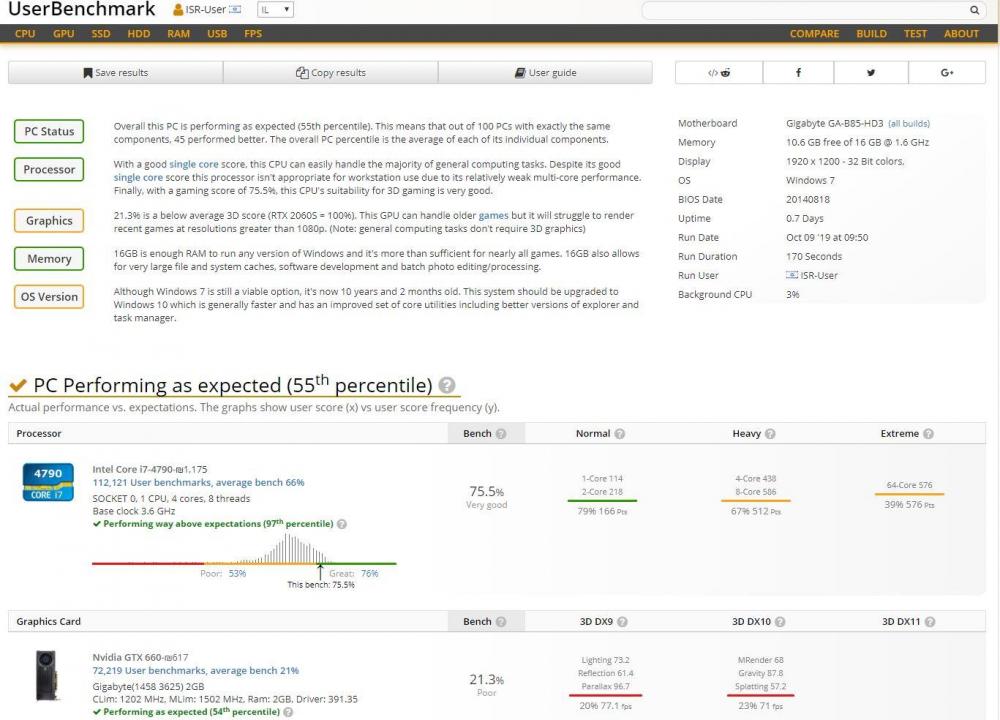Click the help icon beside the 97th percentile text
Screen dimensions: 1000x720
pyautogui.click(x=342, y=524)
